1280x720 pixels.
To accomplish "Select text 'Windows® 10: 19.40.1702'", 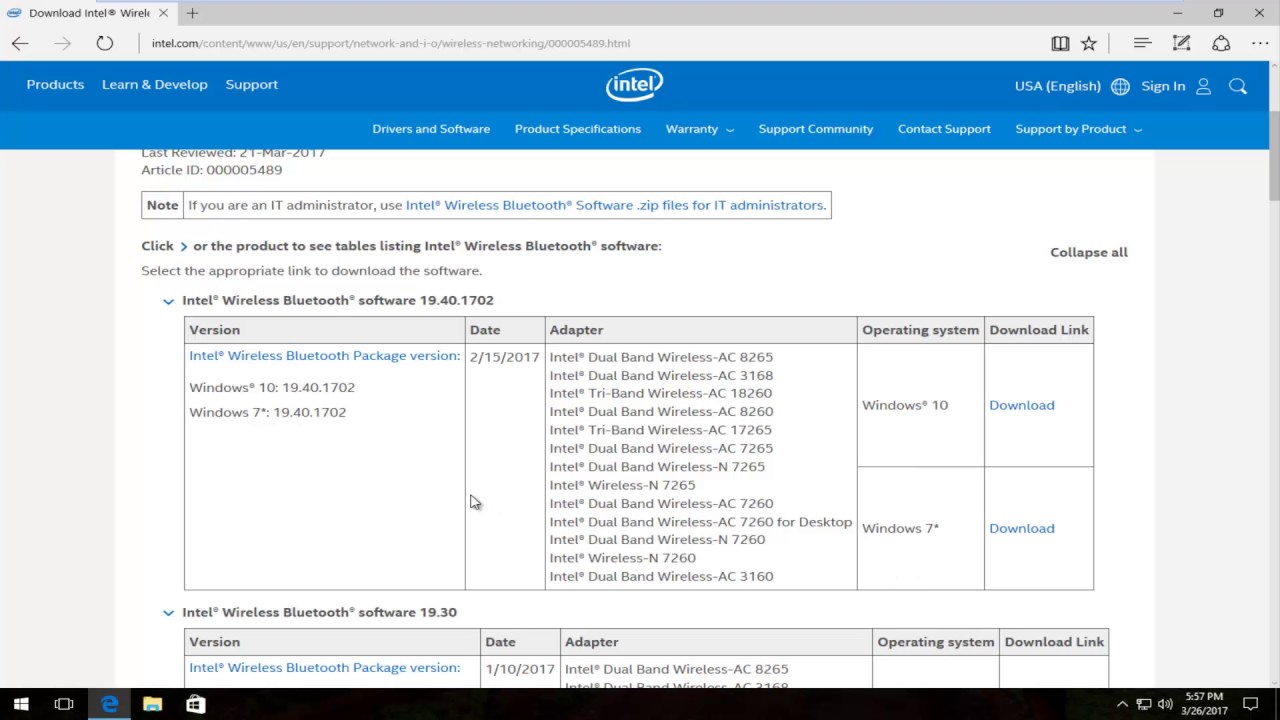I will tap(272, 388).
